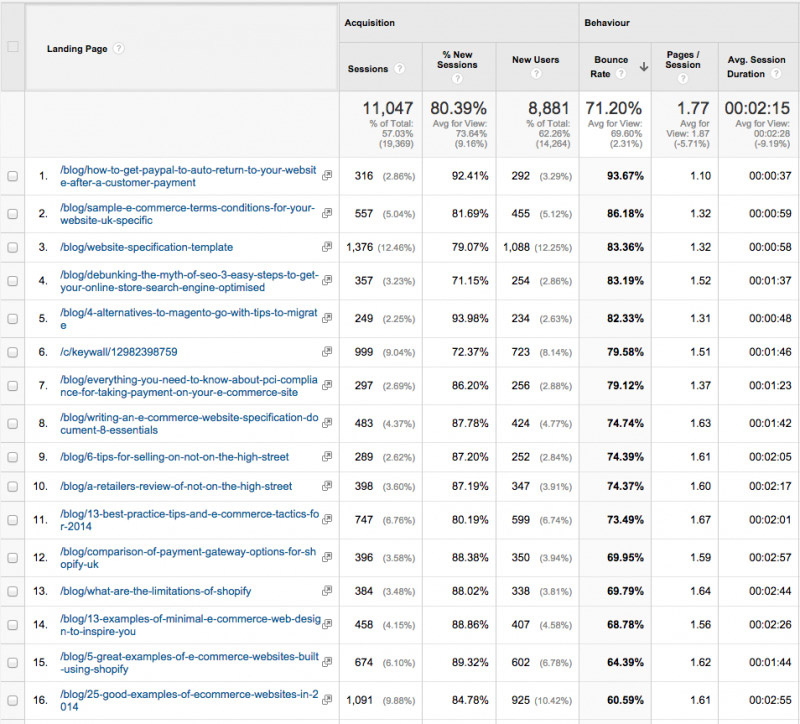Open a-retailers-review-of-not-on-the-high-street link
Image resolution: width=800 pixels, height=724 pixels.
[176, 486]
